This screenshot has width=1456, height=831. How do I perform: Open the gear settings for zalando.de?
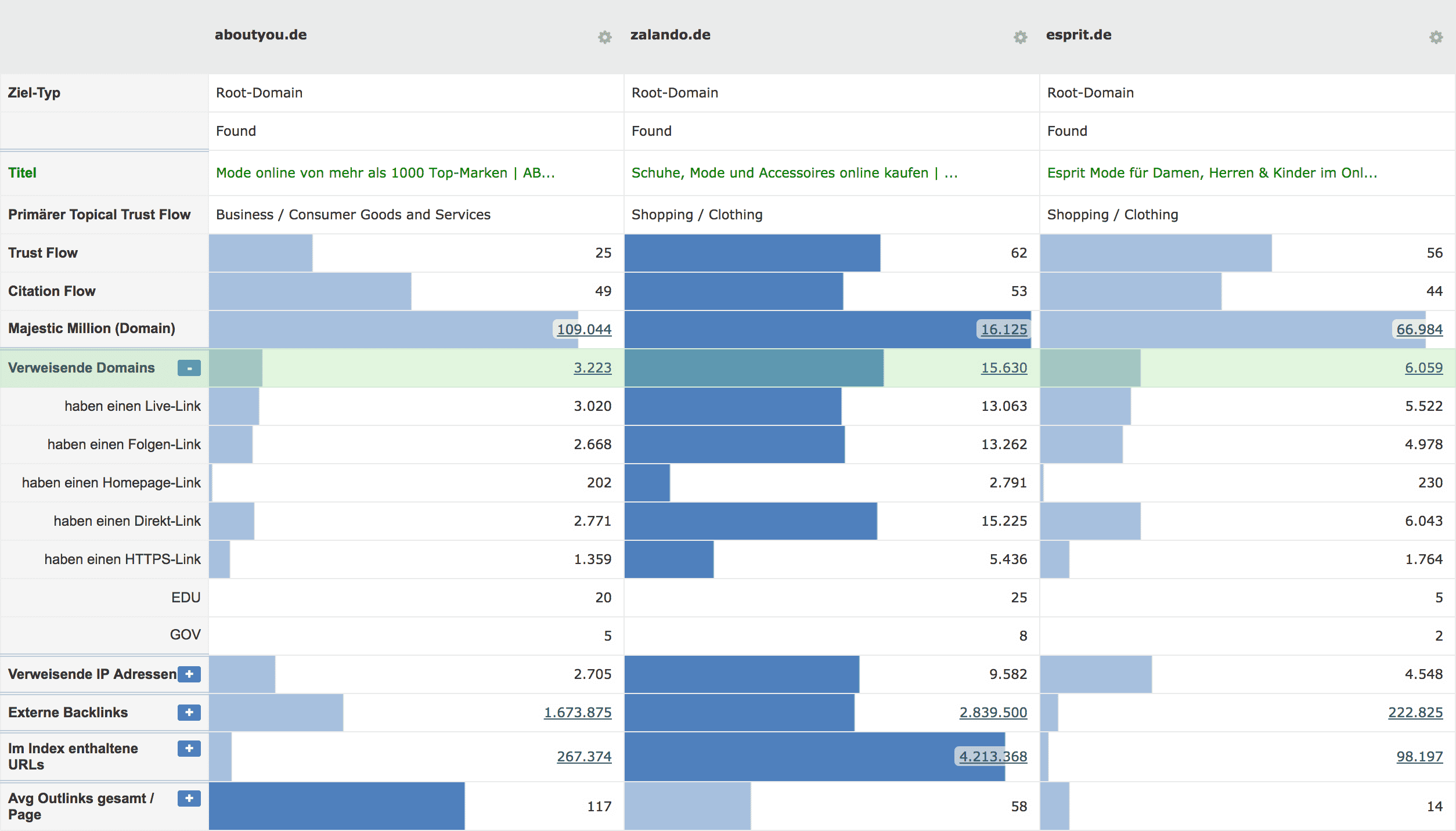pos(1021,37)
